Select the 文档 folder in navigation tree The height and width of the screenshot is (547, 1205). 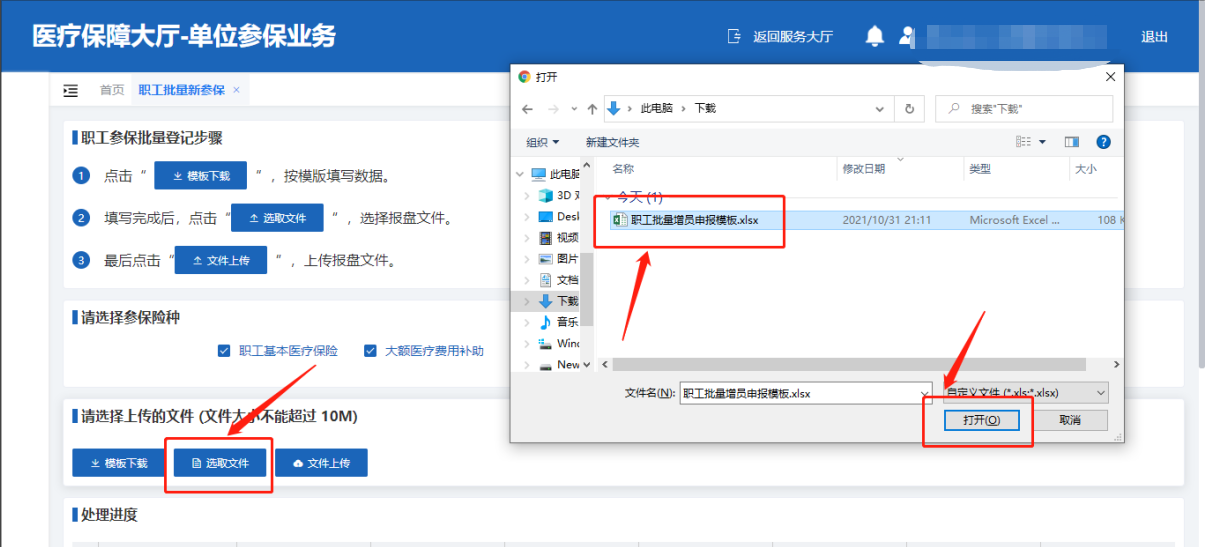pos(559,280)
